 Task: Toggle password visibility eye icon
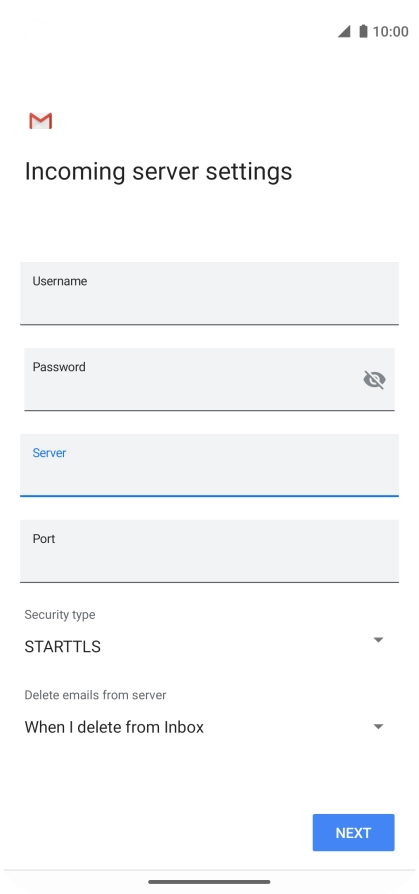click(x=375, y=379)
